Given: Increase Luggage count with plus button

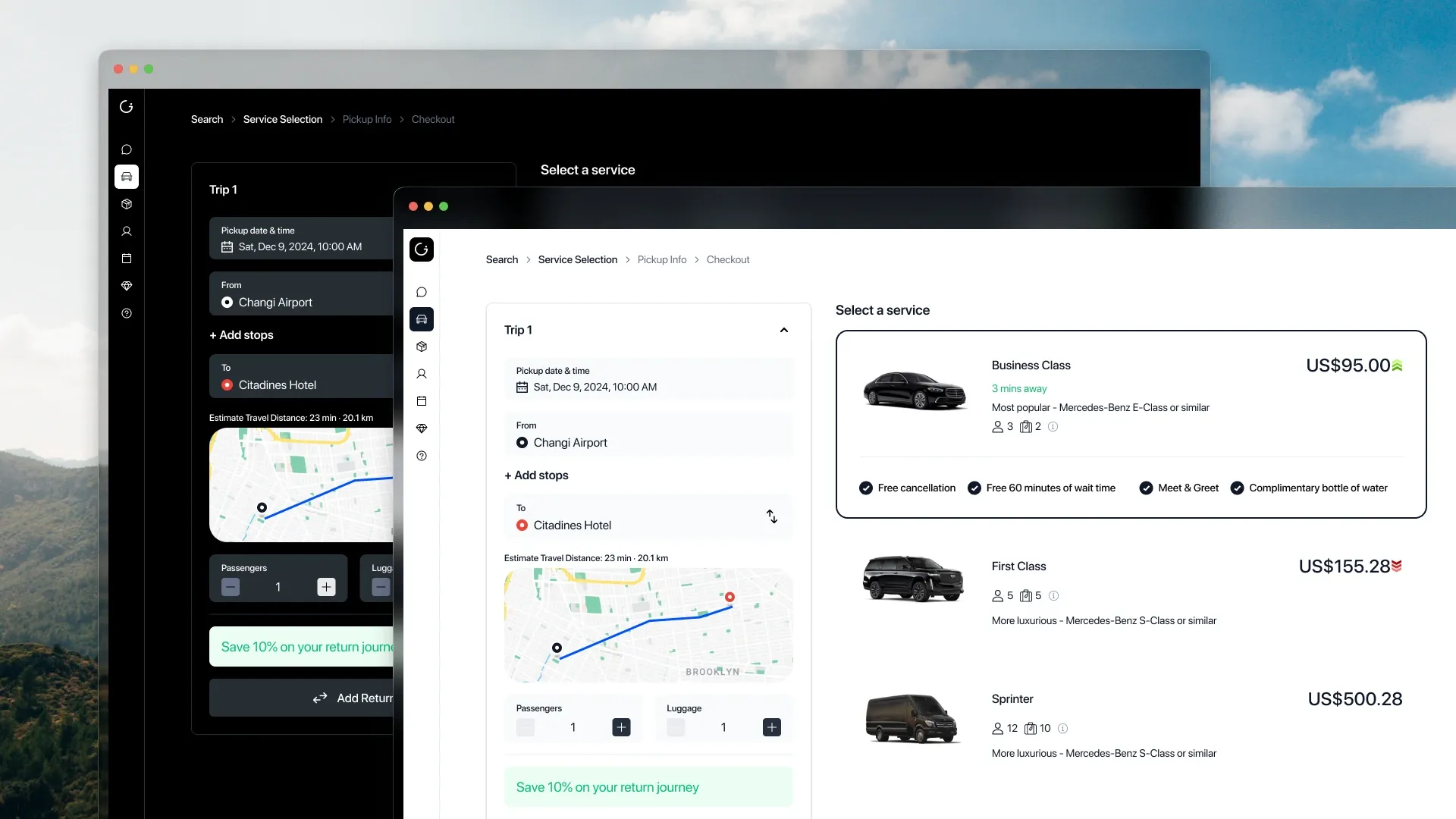Looking at the screenshot, I should coord(771,727).
